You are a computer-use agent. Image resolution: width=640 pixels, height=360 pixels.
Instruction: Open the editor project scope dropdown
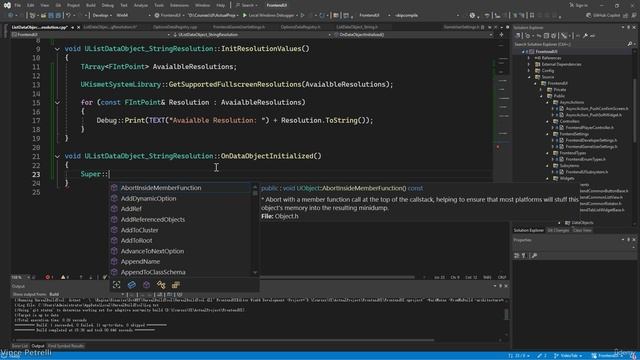(x=91, y=35)
